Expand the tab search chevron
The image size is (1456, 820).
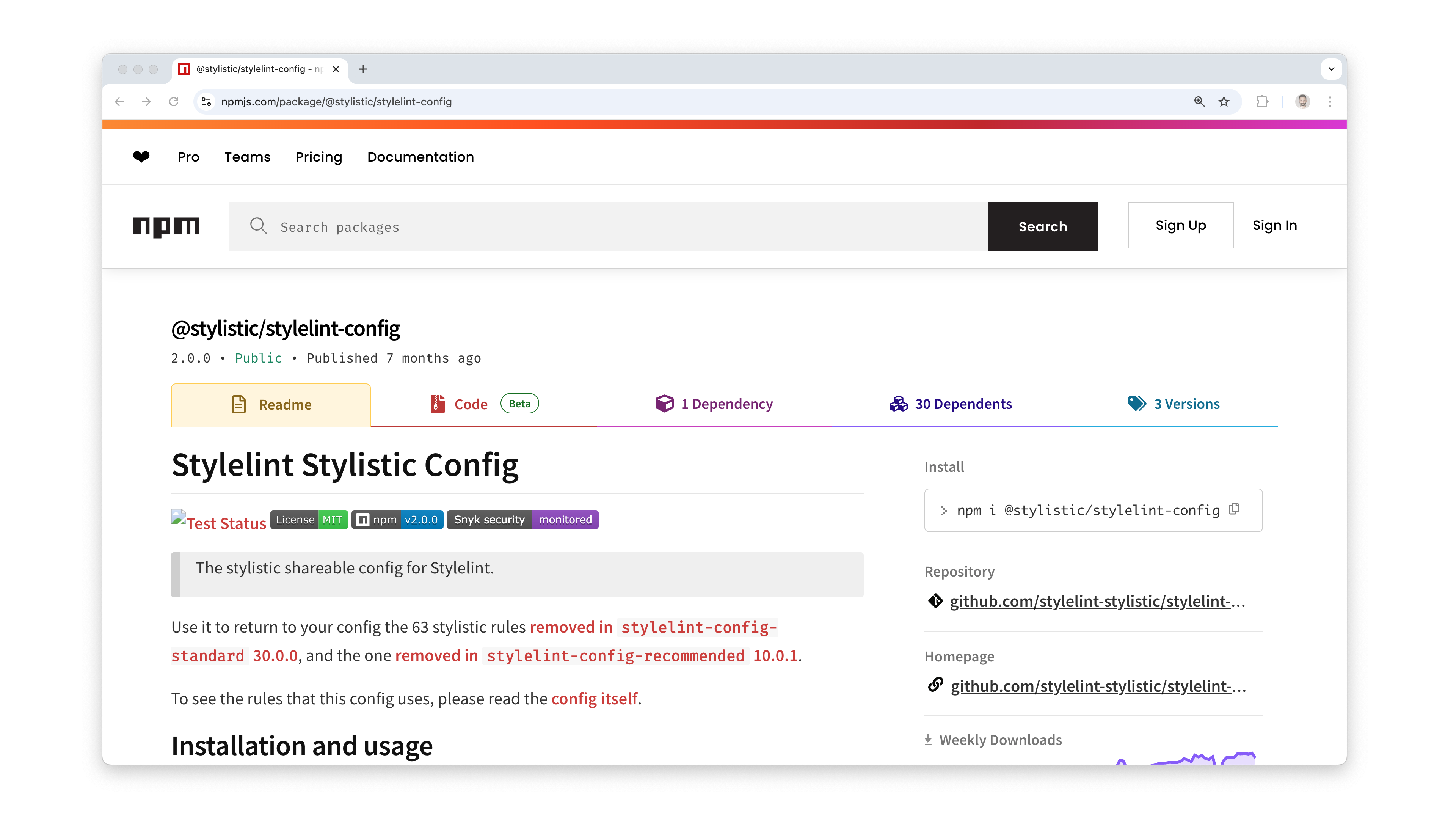pos(1331,69)
